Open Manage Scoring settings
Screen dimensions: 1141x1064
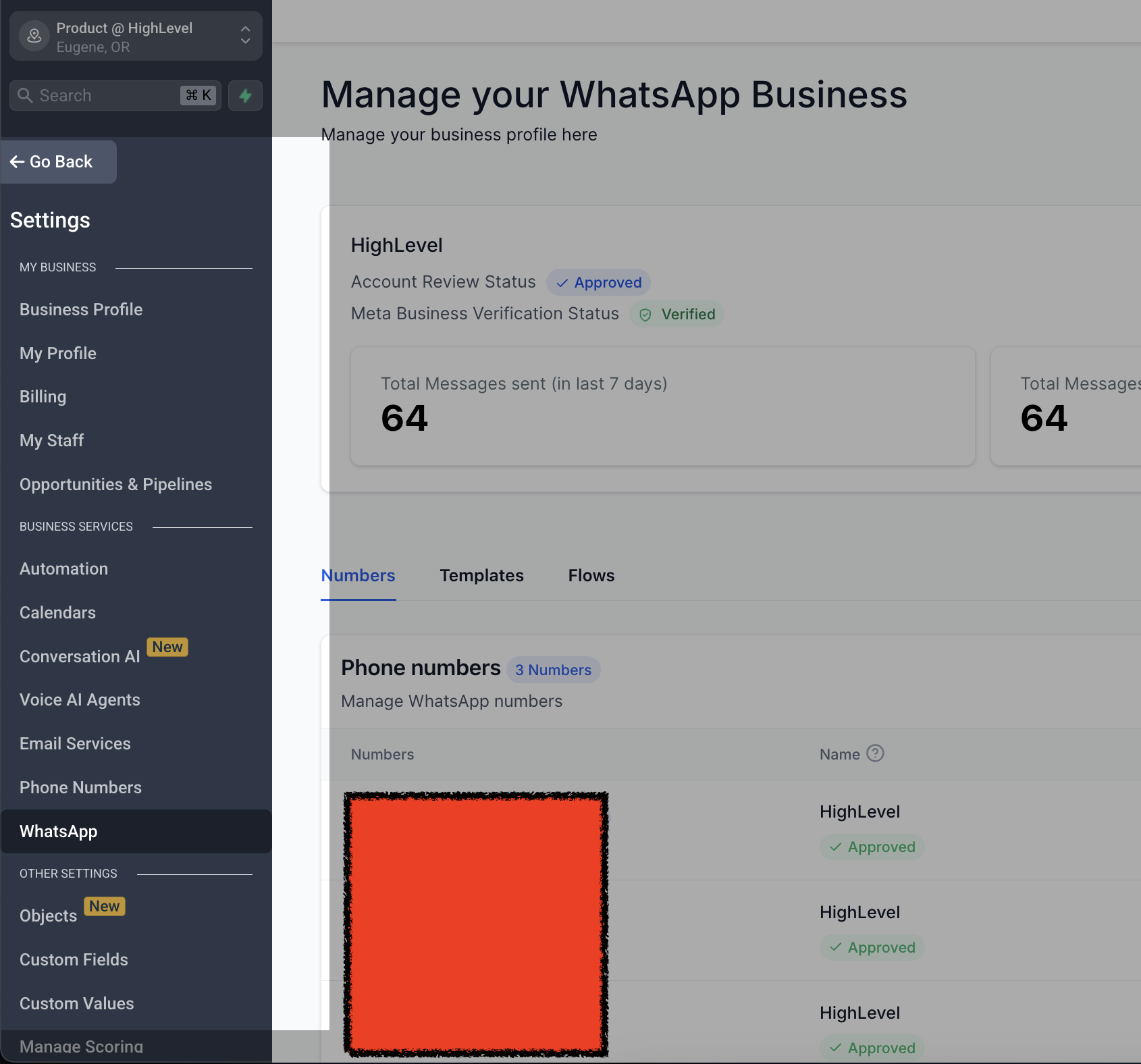[x=82, y=1047]
